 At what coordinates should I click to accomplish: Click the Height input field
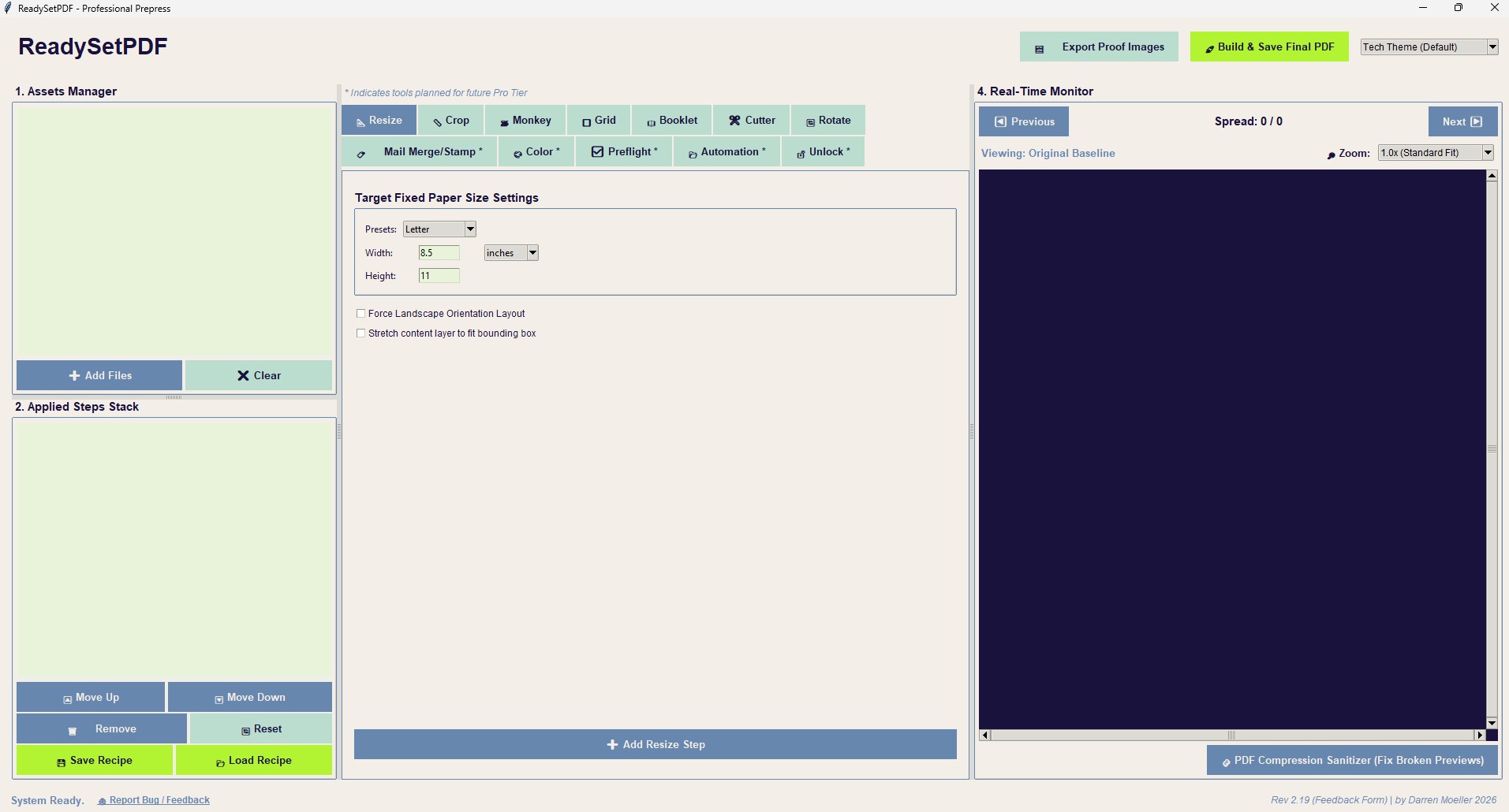pos(439,276)
